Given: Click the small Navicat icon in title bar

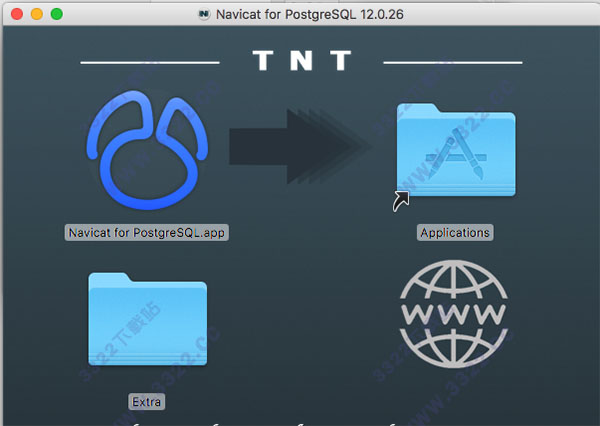Looking at the screenshot, I should click(x=204, y=15).
